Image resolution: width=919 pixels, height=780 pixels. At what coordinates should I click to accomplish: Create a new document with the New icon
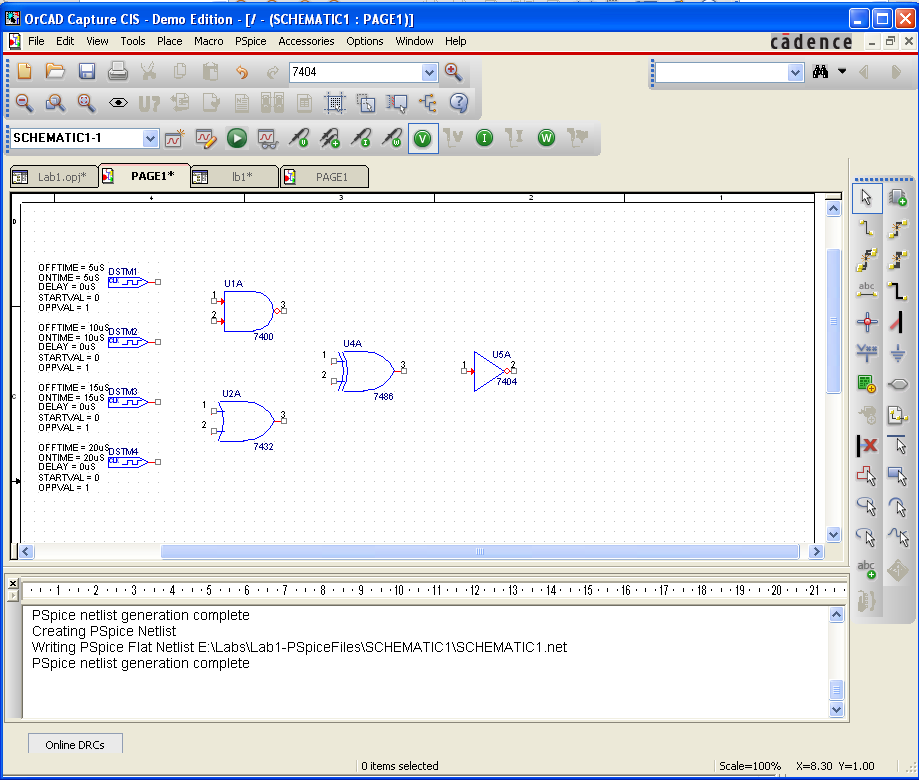25,71
